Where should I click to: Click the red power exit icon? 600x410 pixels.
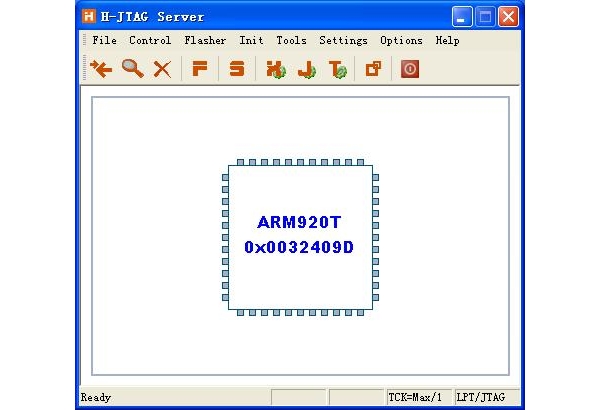pos(410,69)
